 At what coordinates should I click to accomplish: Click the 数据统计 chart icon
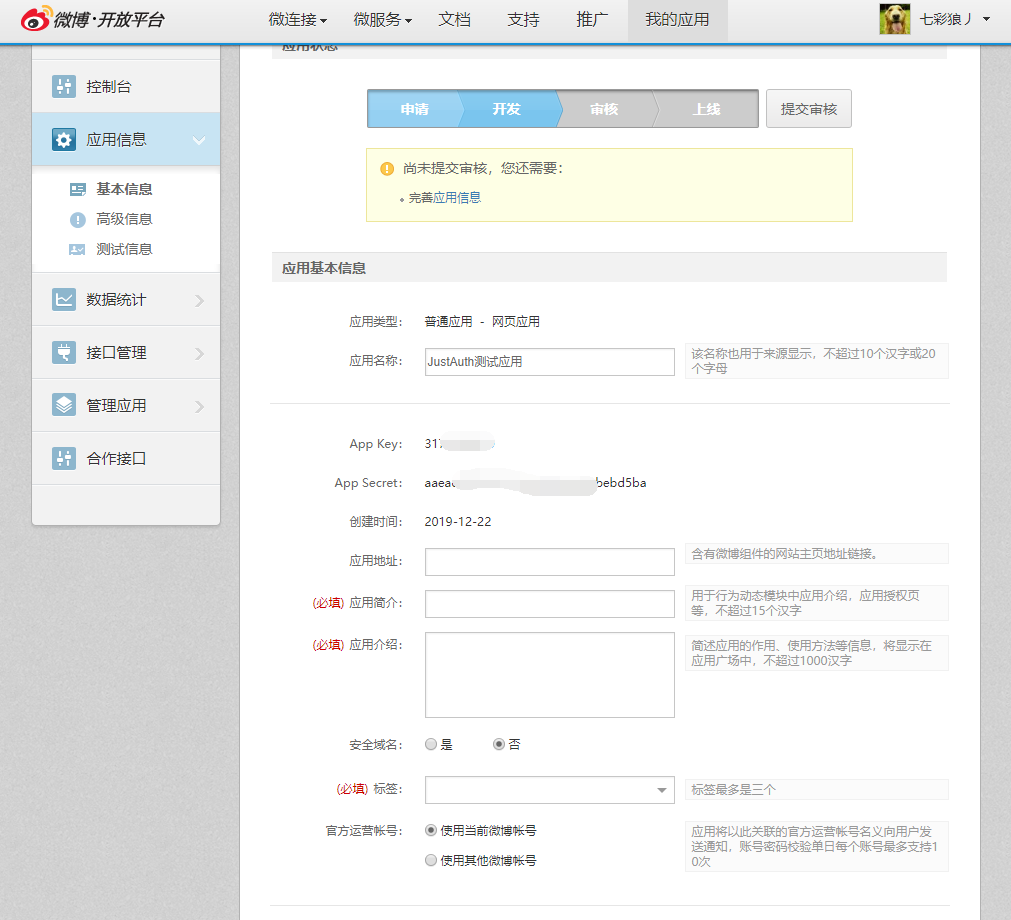pyautogui.click(x=64, y=299)
